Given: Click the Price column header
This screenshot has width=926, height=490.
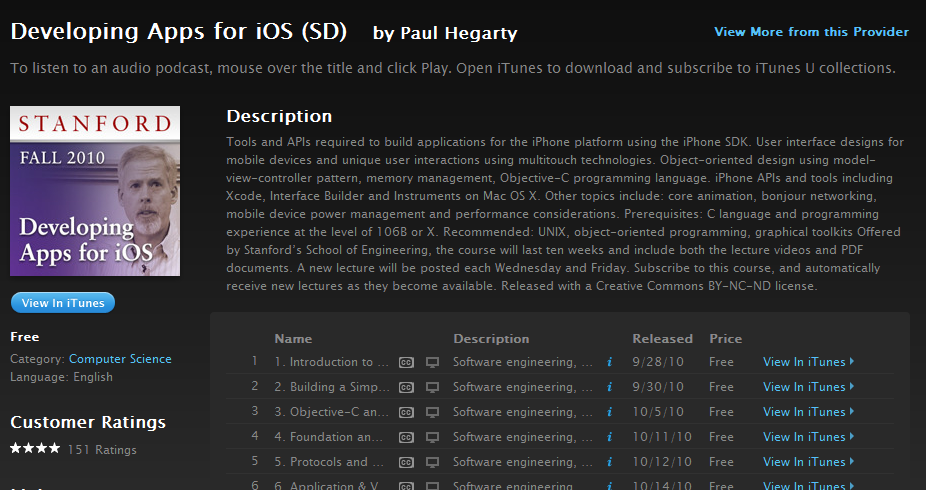Looking at the screenshot, I should coord(726,339).
